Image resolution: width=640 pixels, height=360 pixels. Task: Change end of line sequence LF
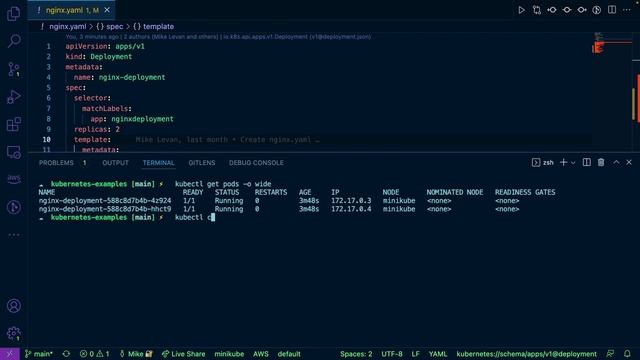[415, 354]
